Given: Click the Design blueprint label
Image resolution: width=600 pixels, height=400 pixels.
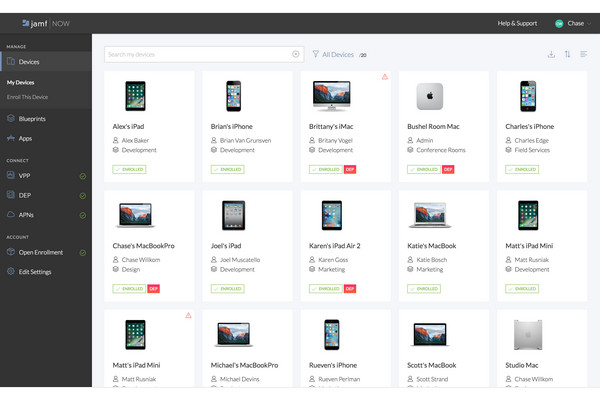Looking at the screenshot, I should (131, 269).
